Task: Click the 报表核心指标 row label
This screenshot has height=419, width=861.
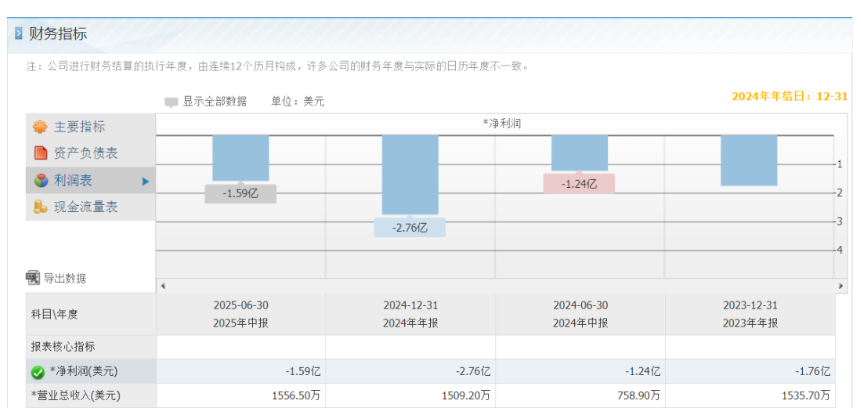Action: [91, 347]
